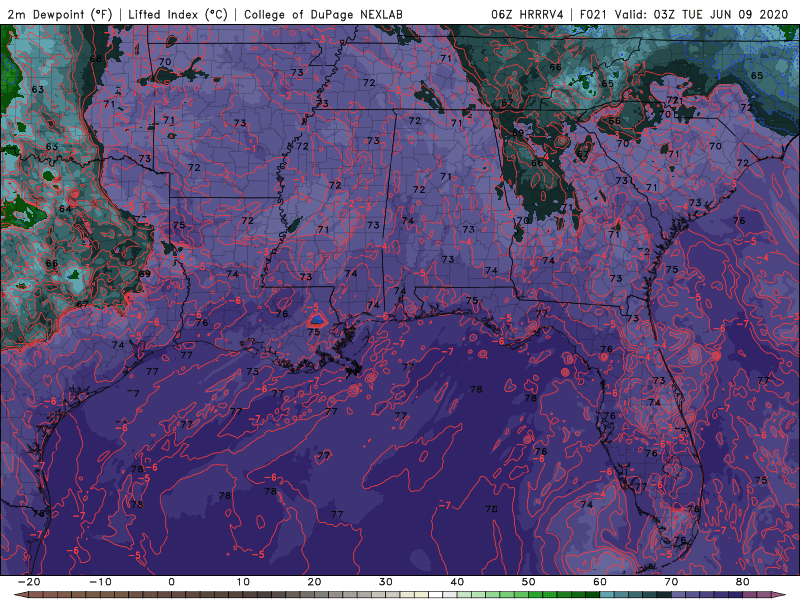Click the '10' color scale label
This screenshot has height=600, width=800.
click(x=243, y=582)
